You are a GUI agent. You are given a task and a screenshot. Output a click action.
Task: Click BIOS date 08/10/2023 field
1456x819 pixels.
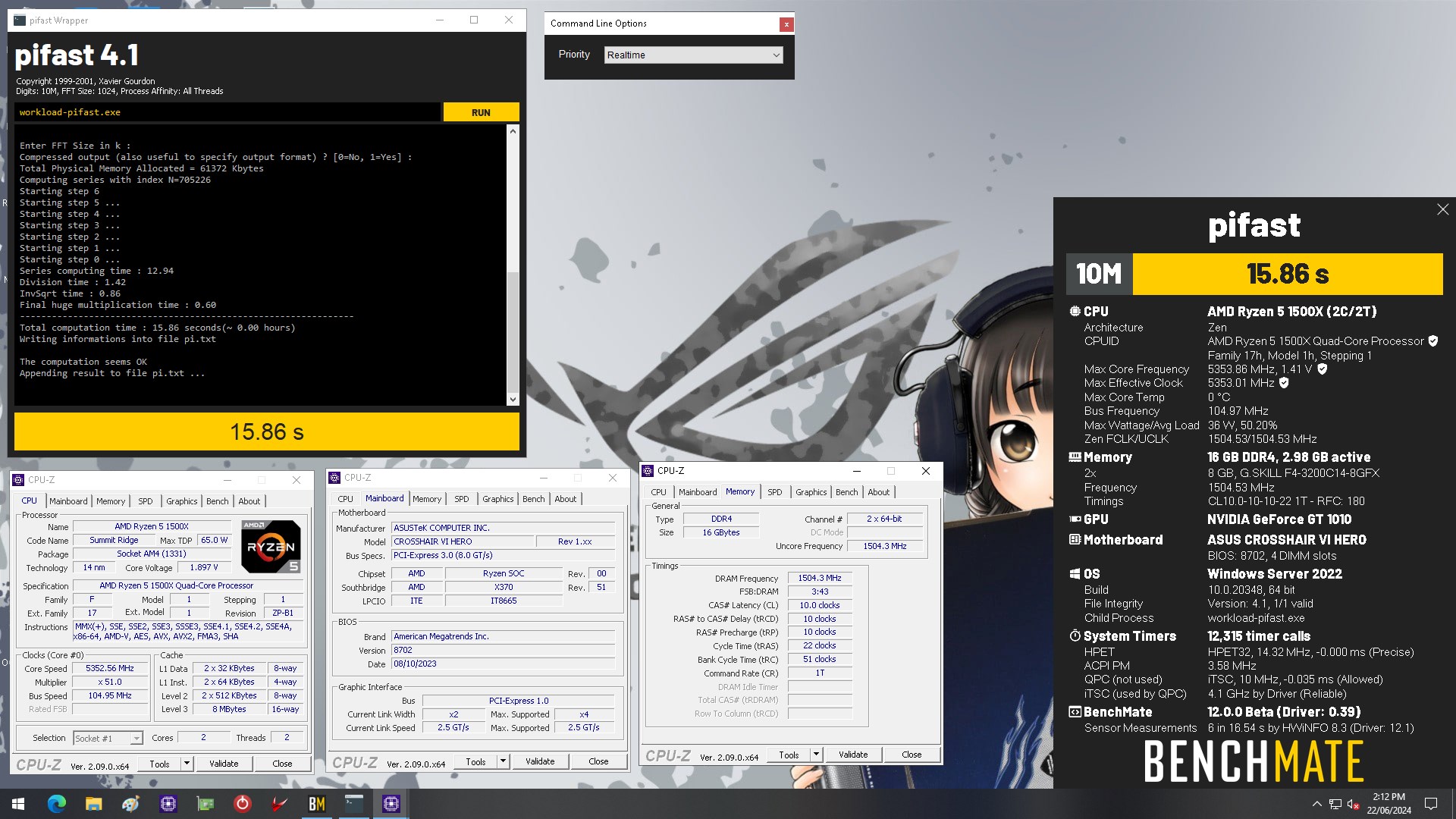[503, 664]
